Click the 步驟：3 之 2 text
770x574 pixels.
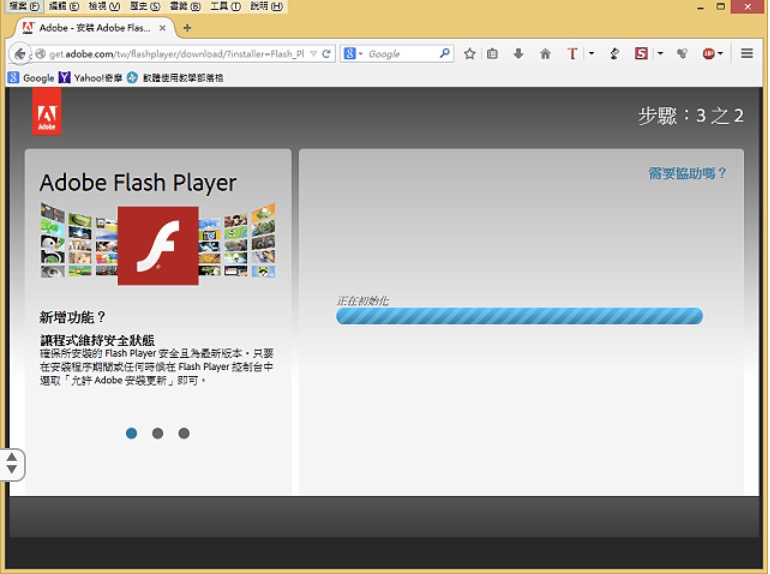pyautogui.click(x=690, y=116)
